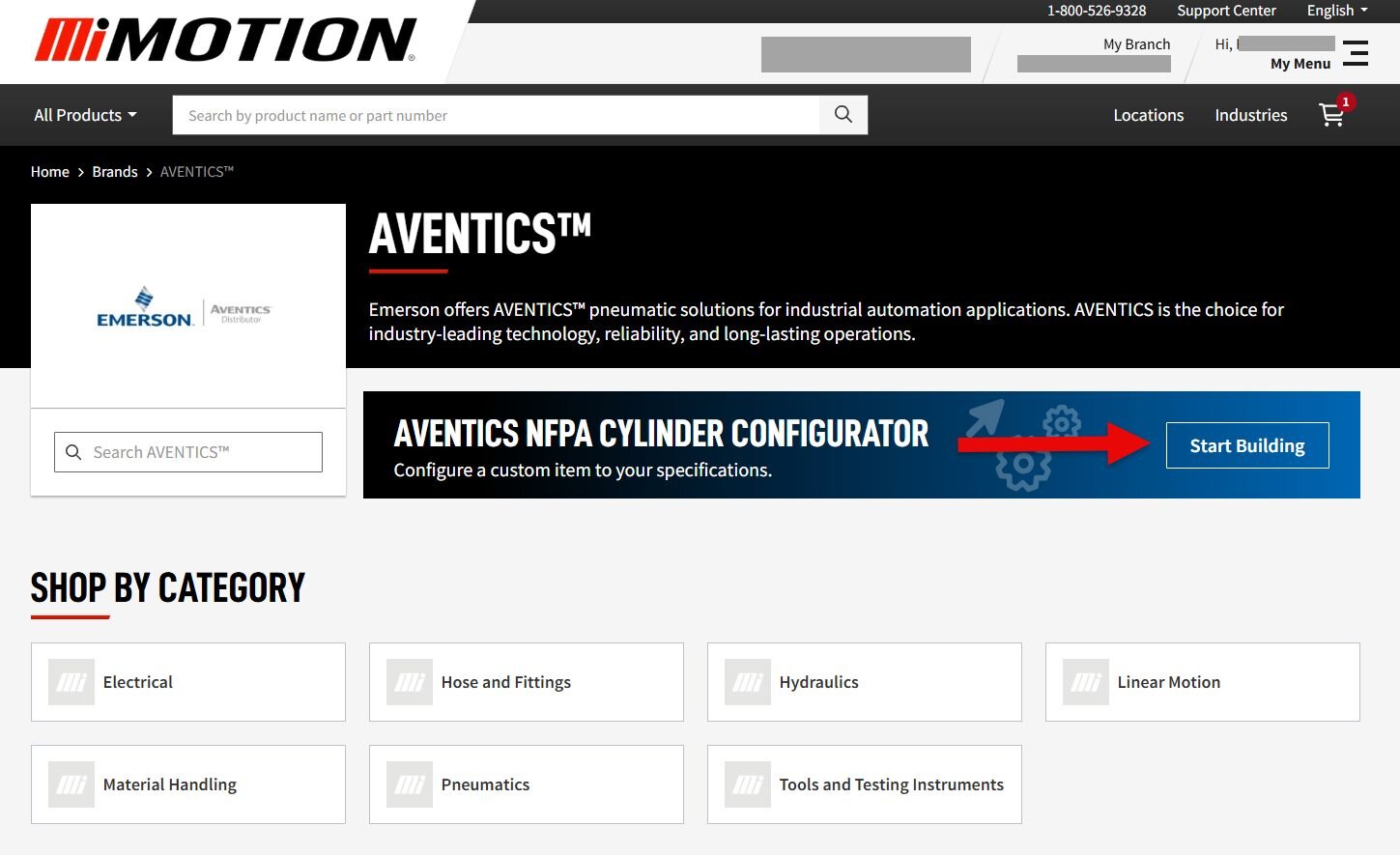Open the Industries menu item
This screenshot has width=1400, height=855.
click(1250, 115)
